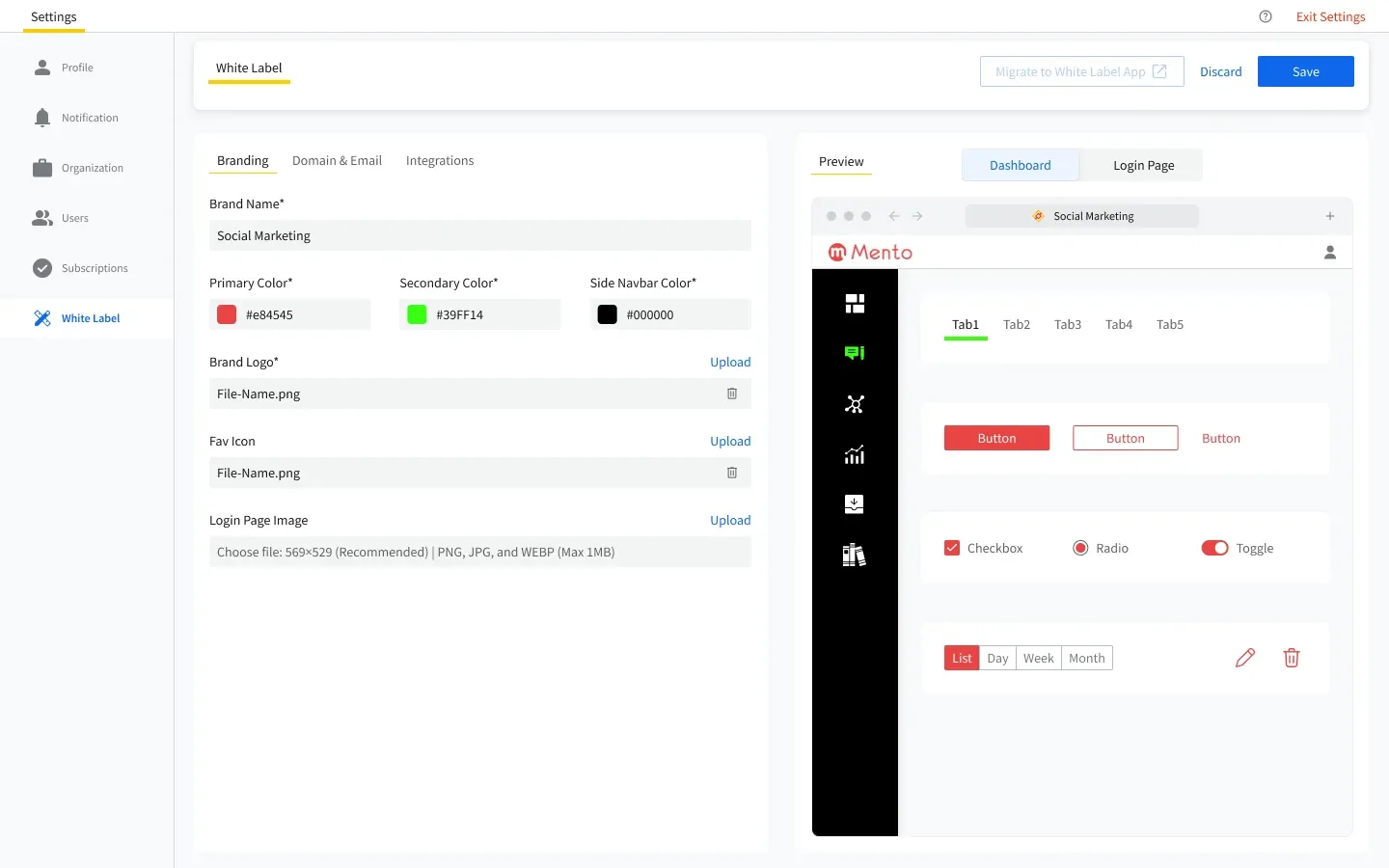The image size is (1389, 868).
Task: Click the preview browser new tab plus
Action: pyautogui.click(x=1330, y=216)
